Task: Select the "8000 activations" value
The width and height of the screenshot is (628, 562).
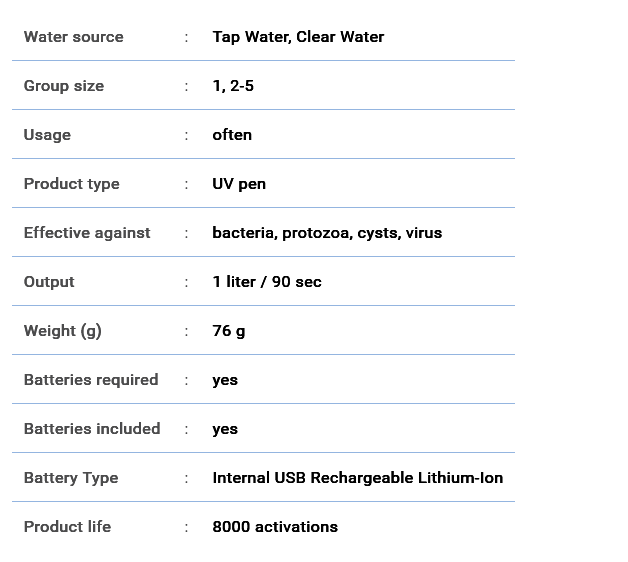Action: [x=275, y=527]
